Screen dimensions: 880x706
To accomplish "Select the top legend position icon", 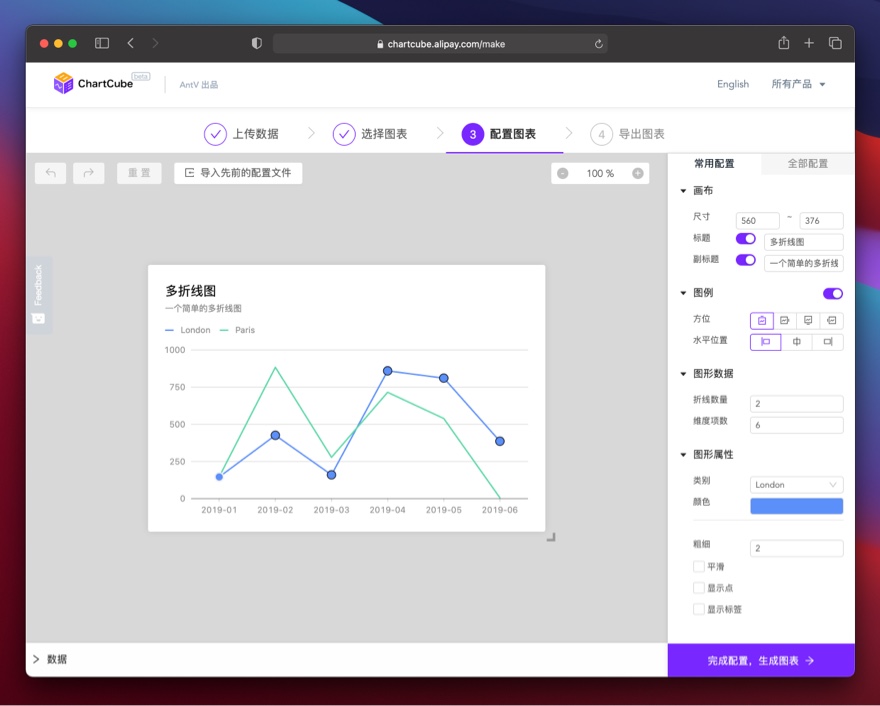I will pyautogui.click(x=762, y=320).
